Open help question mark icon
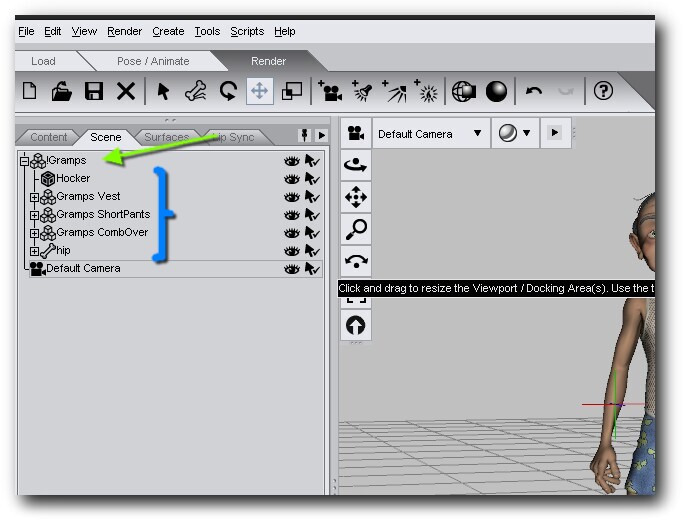This screenshot has width=684, height=524. coord(603,91)
